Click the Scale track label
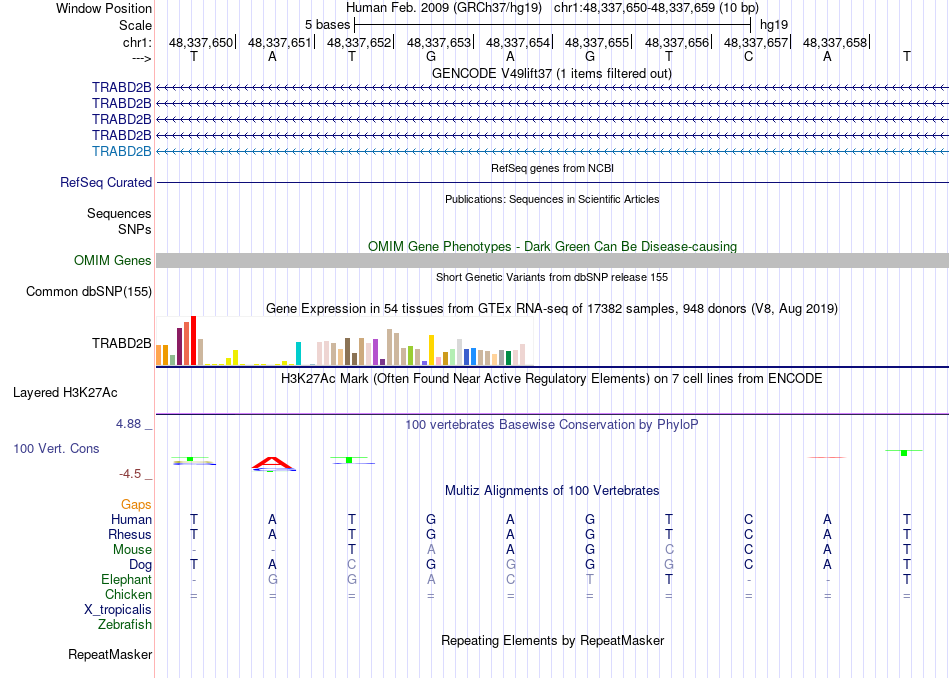The image size is (950, 678). pyautogui.click(x=135, y=25)
